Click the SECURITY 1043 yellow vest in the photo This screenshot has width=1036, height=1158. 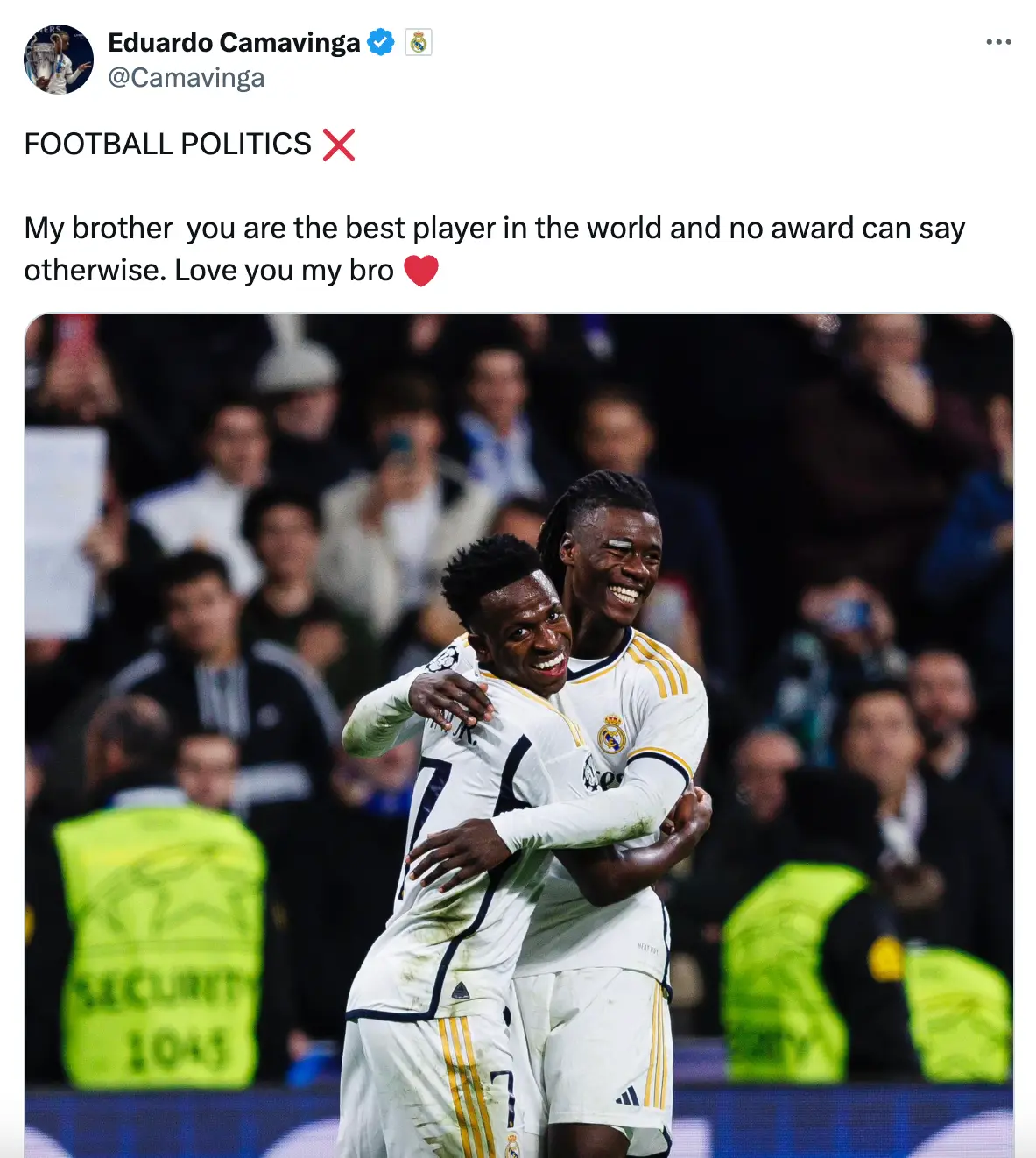[160, 946]
